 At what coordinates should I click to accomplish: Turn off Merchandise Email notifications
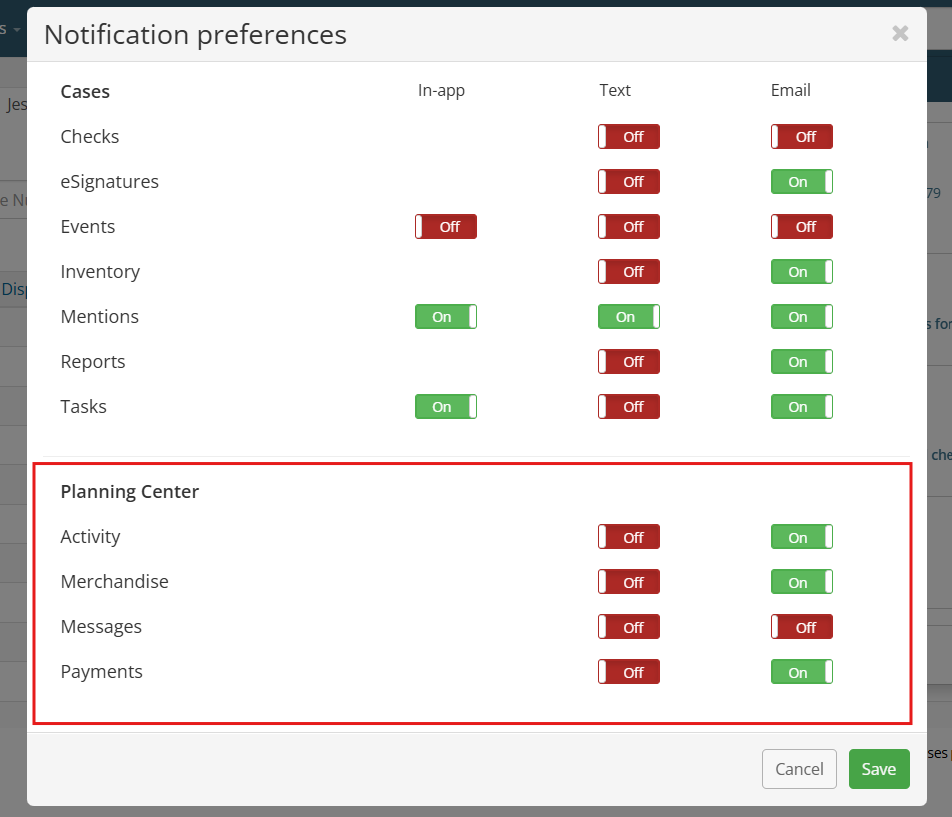tap(801, 581)
